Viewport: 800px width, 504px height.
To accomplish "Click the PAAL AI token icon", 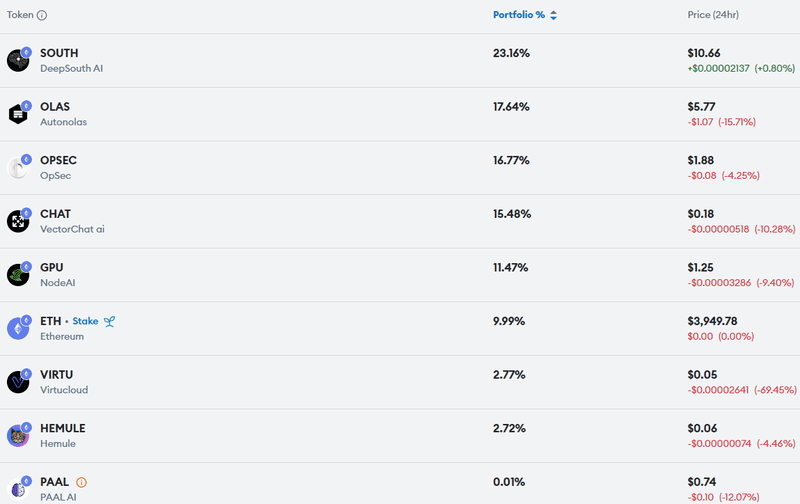I will [18, 489].
